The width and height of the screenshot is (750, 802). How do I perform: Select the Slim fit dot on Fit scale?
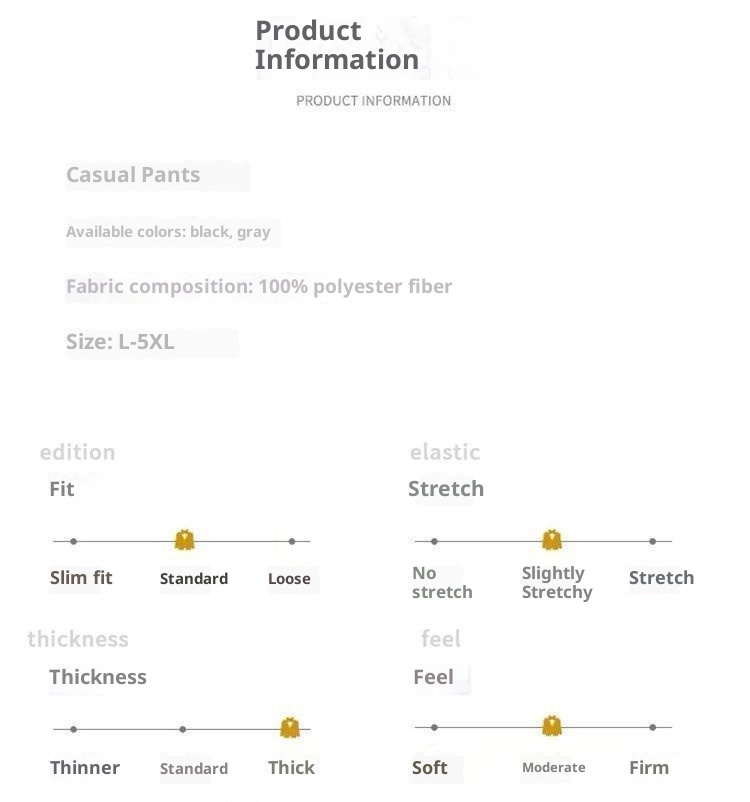74,541
